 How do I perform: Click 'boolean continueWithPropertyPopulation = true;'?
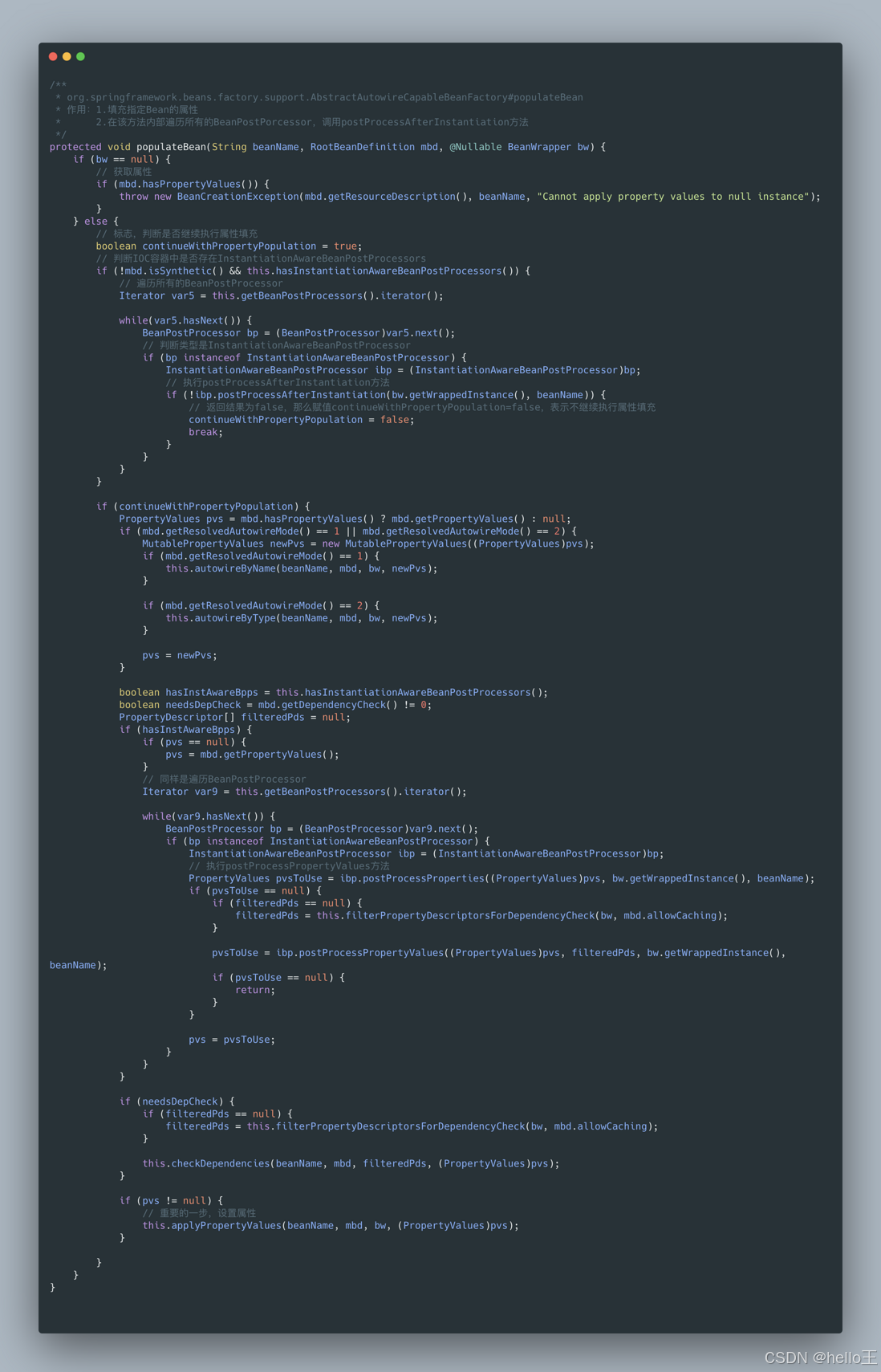coord(229,246)
